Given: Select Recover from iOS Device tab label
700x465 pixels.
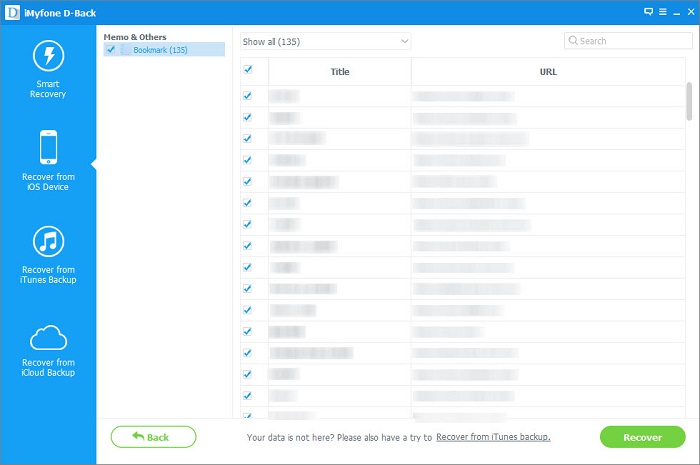Looking at the screenshot, I should point(48,182).
